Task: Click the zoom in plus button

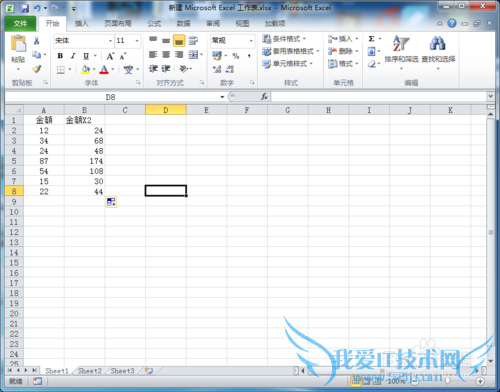Action: point(480,381)
